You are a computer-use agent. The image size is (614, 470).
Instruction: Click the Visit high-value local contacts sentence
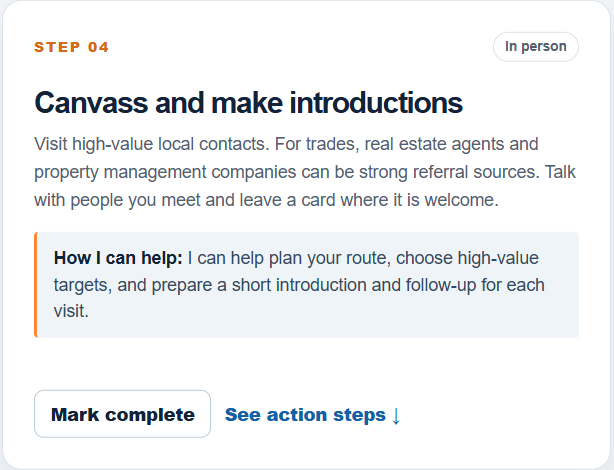coord(152,144)
